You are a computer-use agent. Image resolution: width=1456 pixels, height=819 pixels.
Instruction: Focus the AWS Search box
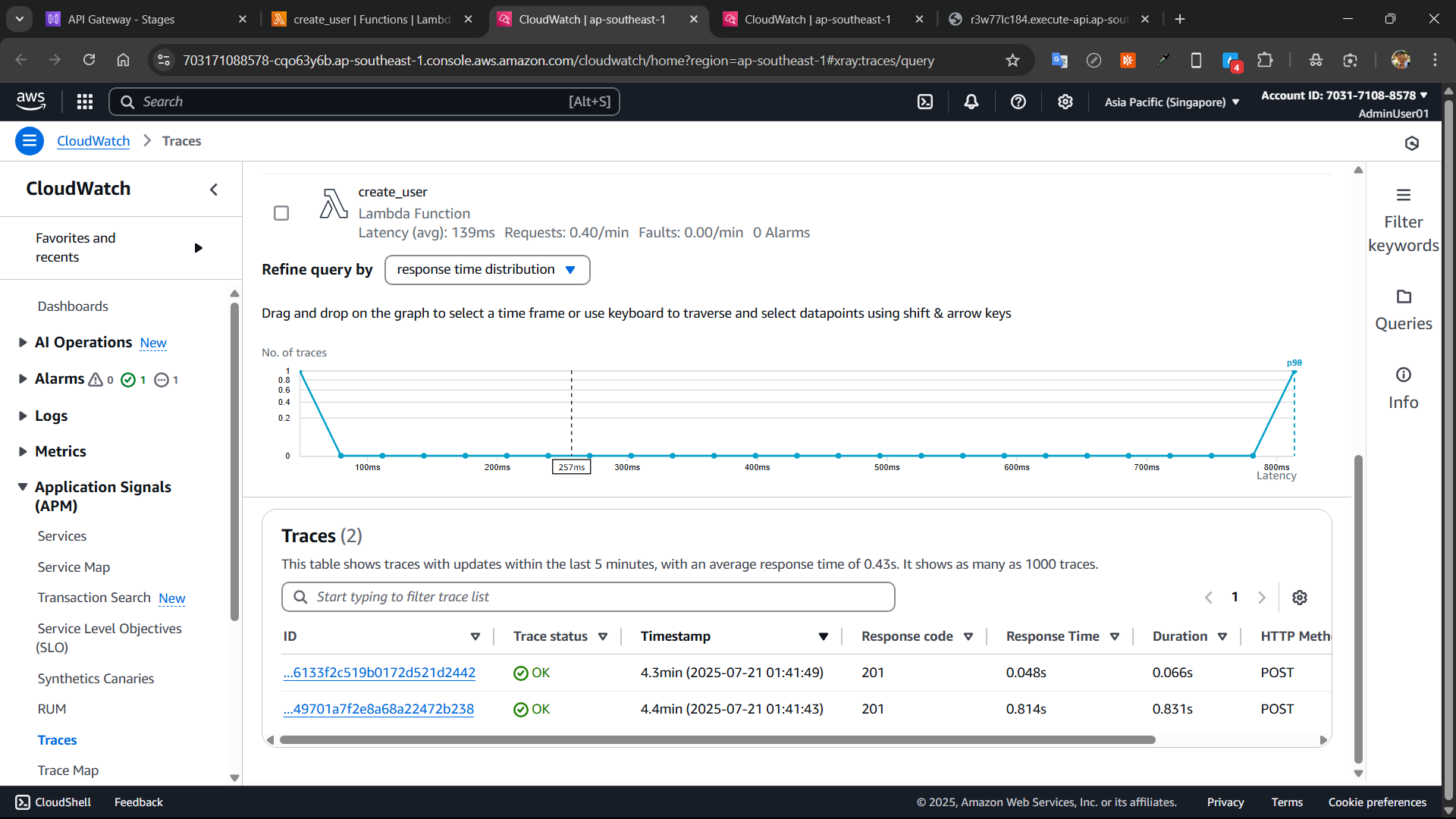click(364, 102)
